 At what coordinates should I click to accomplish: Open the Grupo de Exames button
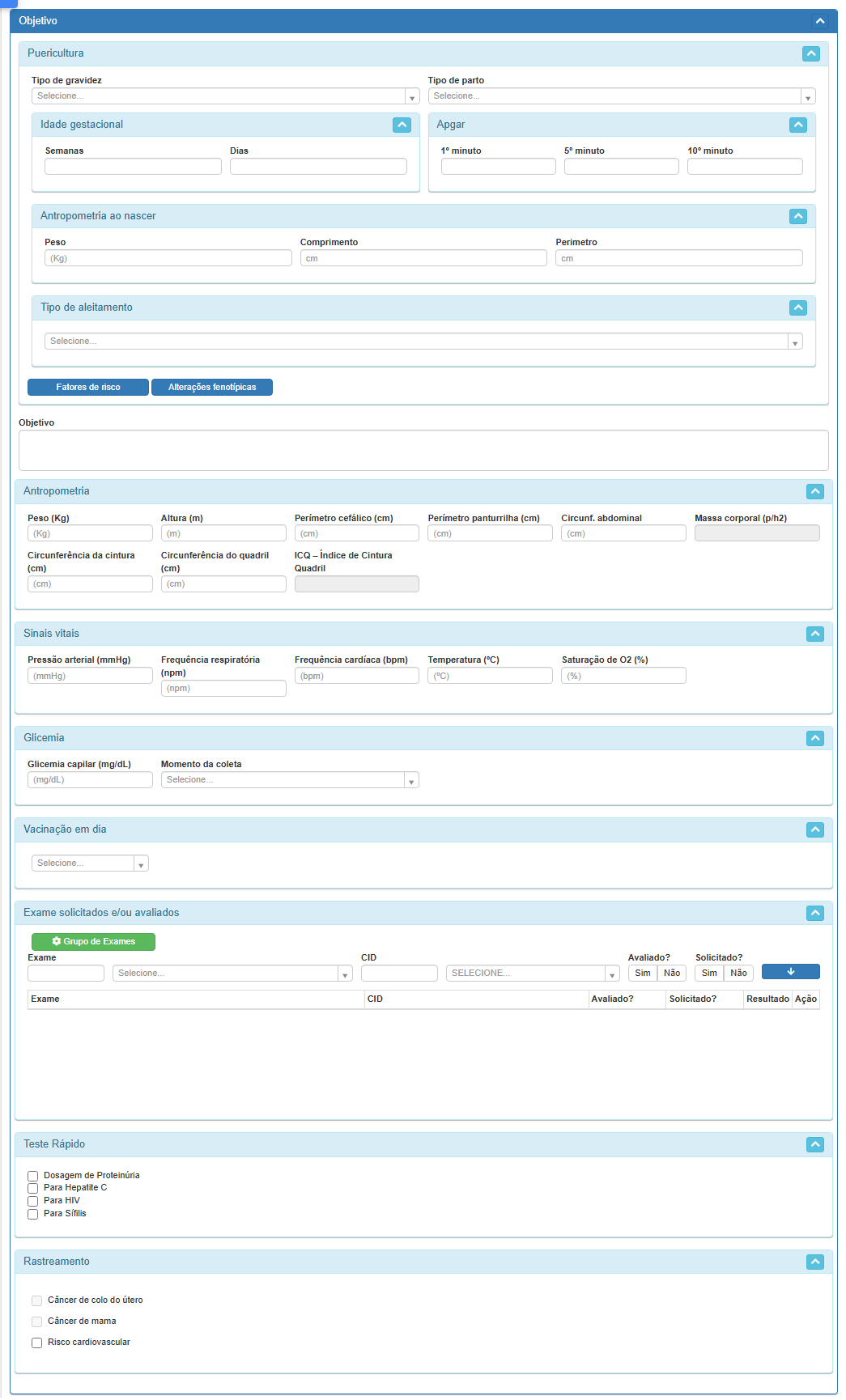tap(93, 942)
